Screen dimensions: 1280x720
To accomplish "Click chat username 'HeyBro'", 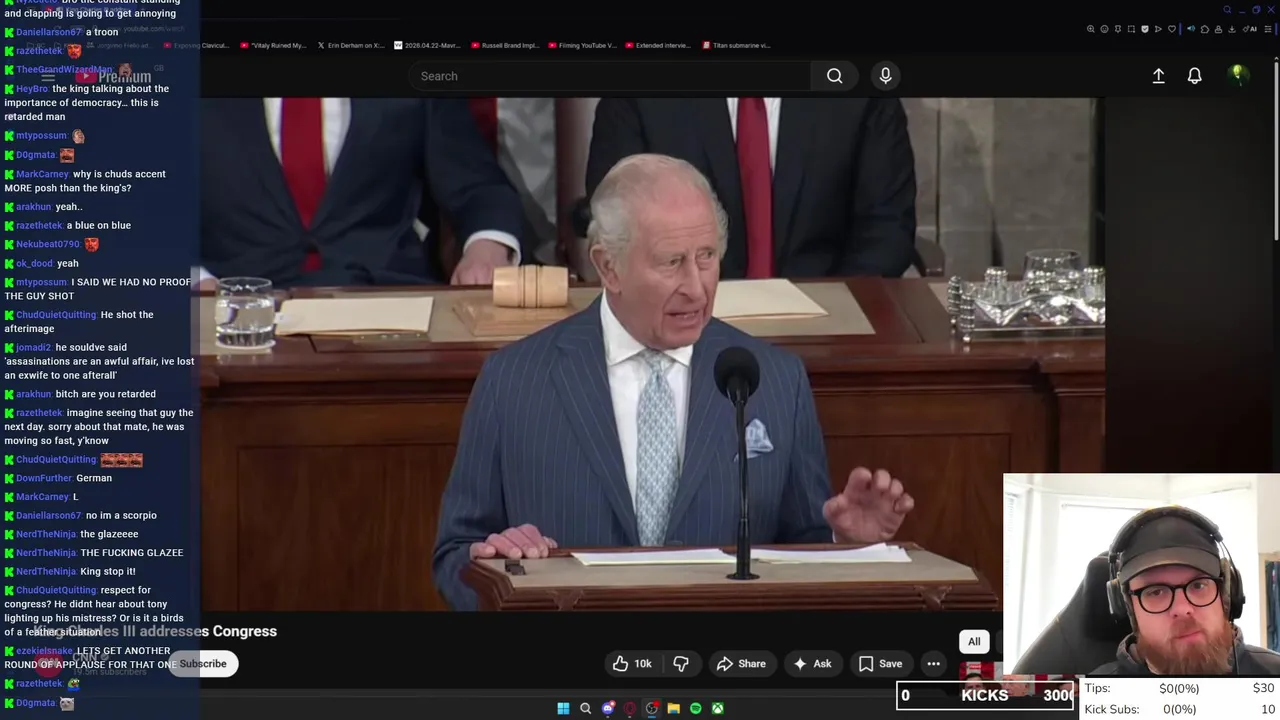I will click(x=32, y=89).
